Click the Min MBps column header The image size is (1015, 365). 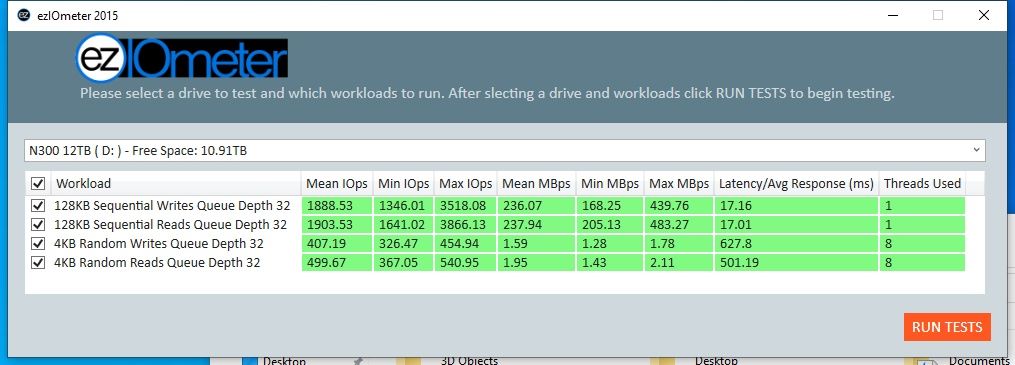click(610, 183)
